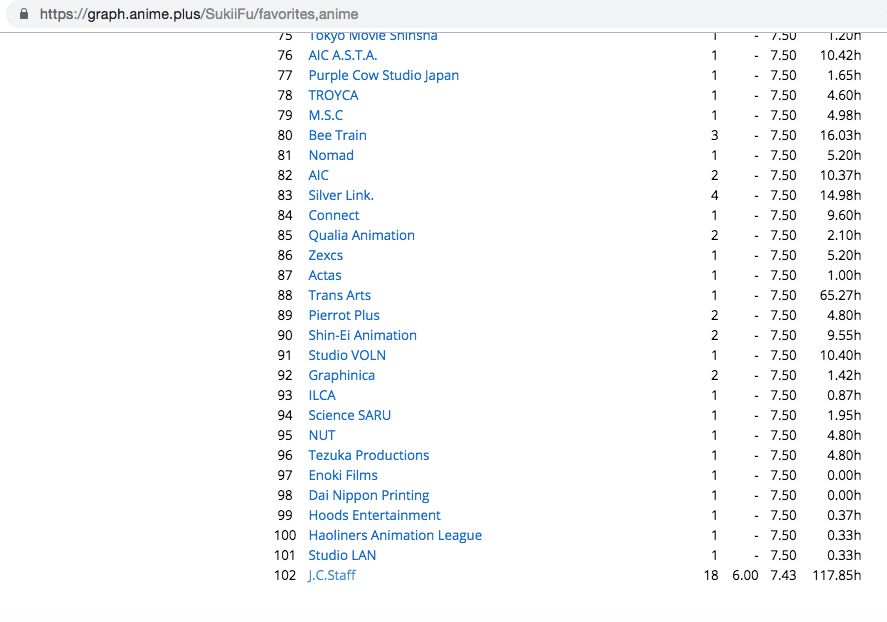Viewport: 887px width, 622px height.
Task: Click the 16.03h value for Bee Train
Action: pyautogui.click(x=841, y=135)
